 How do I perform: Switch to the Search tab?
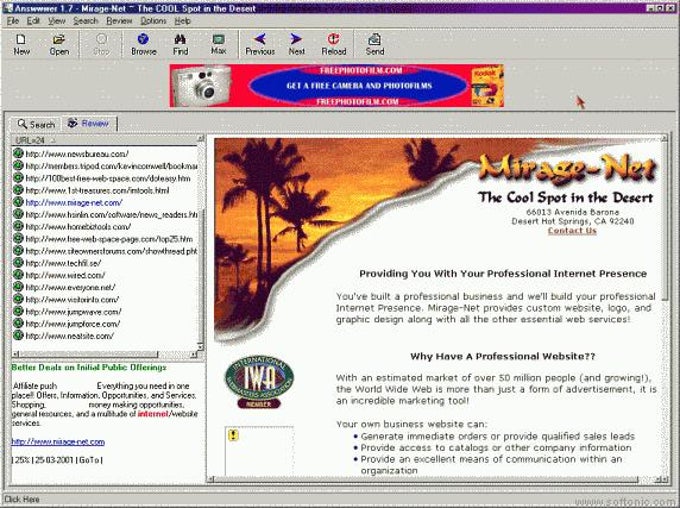point(36,124)
